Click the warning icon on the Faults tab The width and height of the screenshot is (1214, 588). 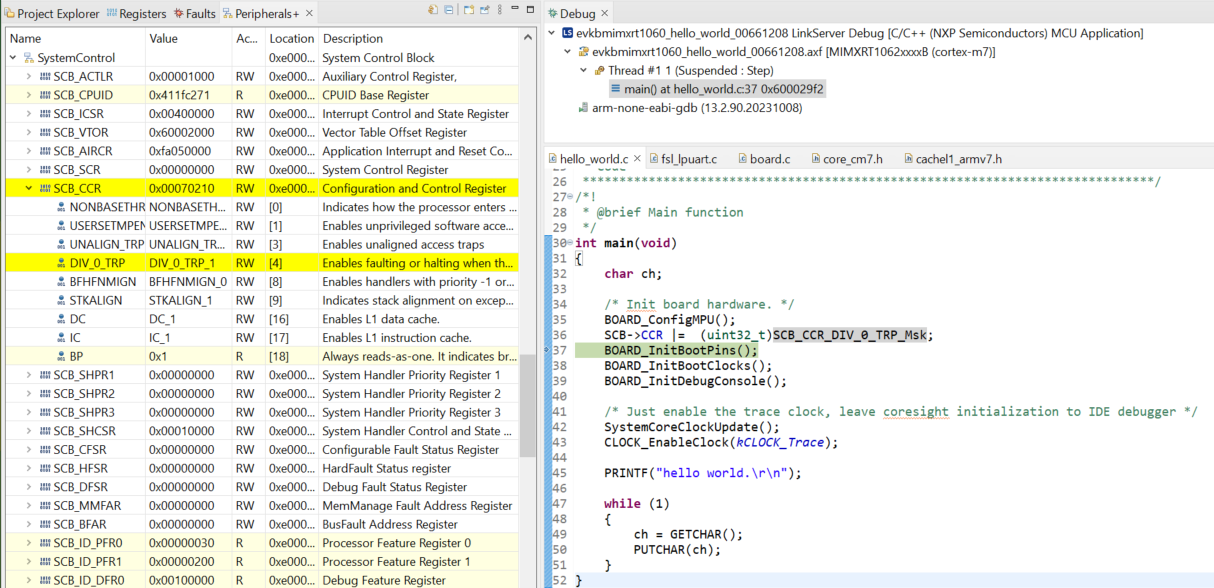pos(179,14)
